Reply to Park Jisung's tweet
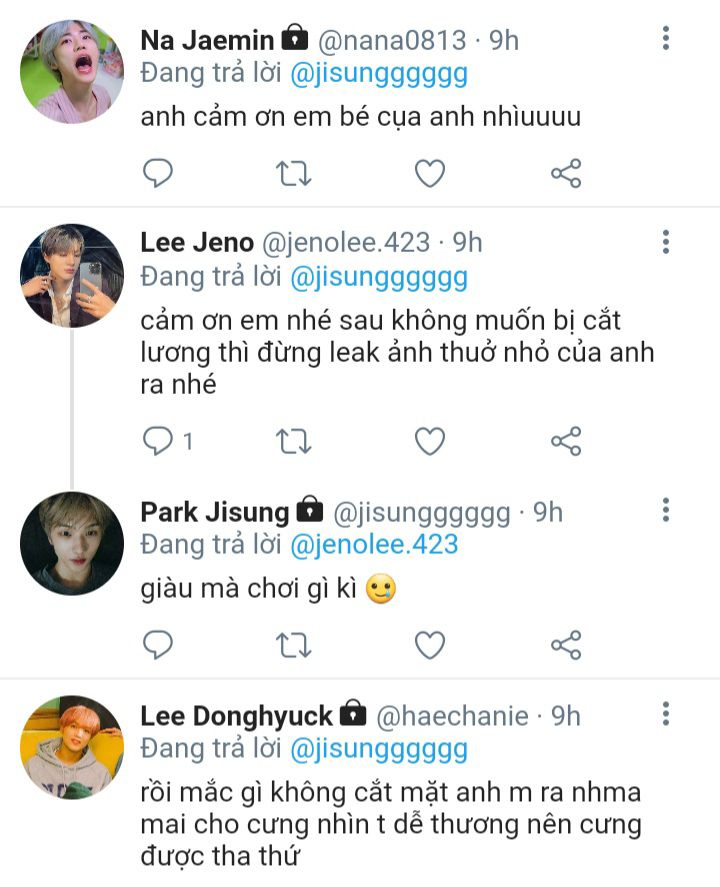720x887 pixels. 158,645
